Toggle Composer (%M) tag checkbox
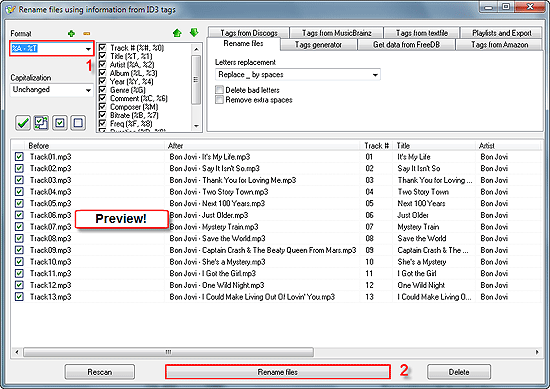 tap(102, 107)
